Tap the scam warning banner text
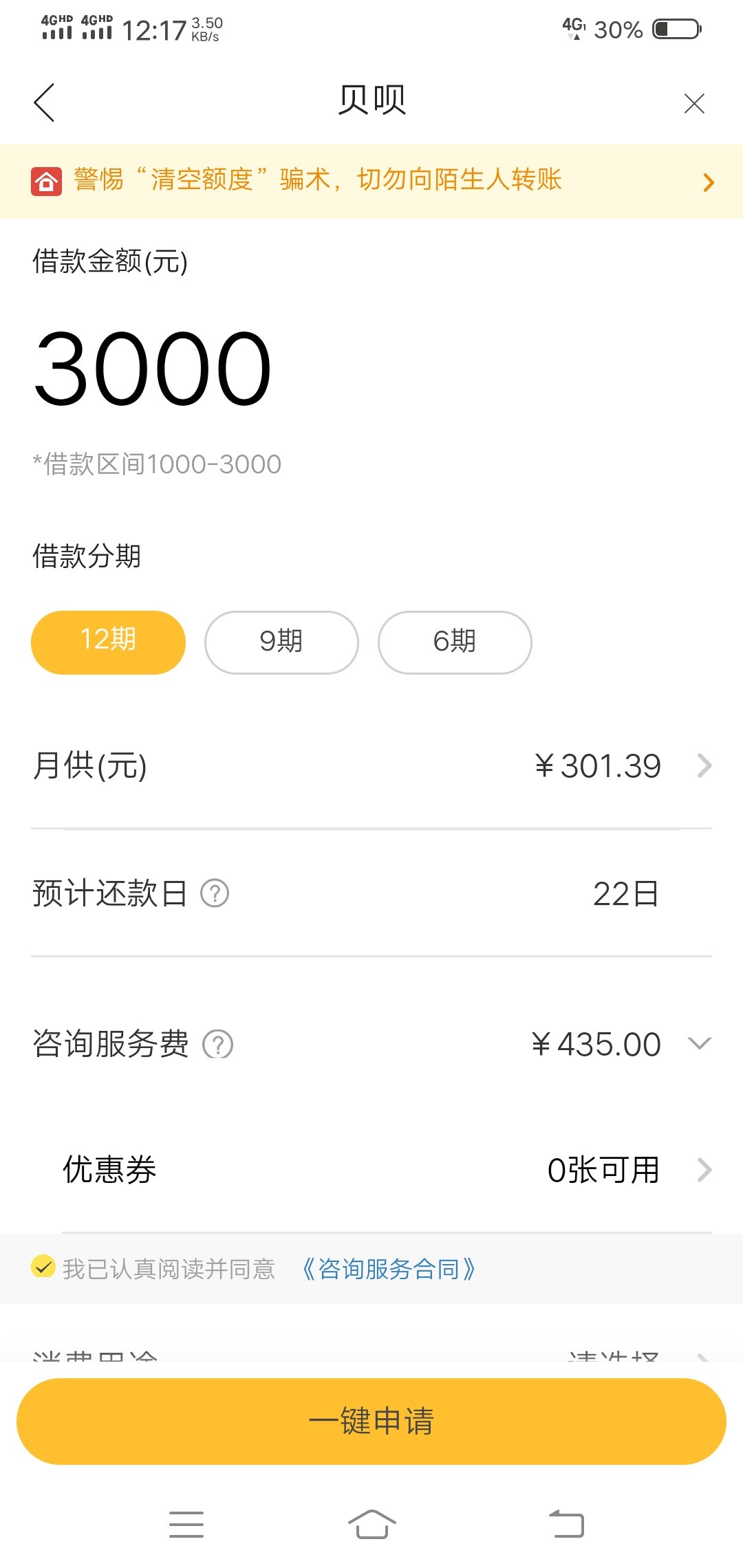The image size is (743, 1568). coord(318,179)
